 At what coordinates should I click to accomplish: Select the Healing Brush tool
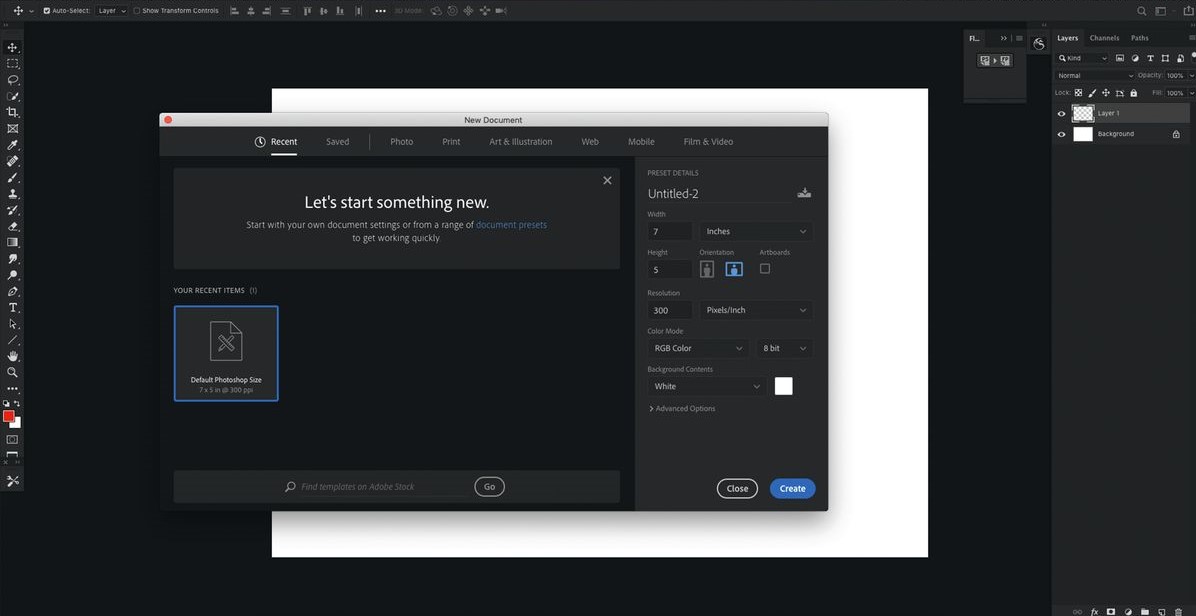(x=12, y=161)
